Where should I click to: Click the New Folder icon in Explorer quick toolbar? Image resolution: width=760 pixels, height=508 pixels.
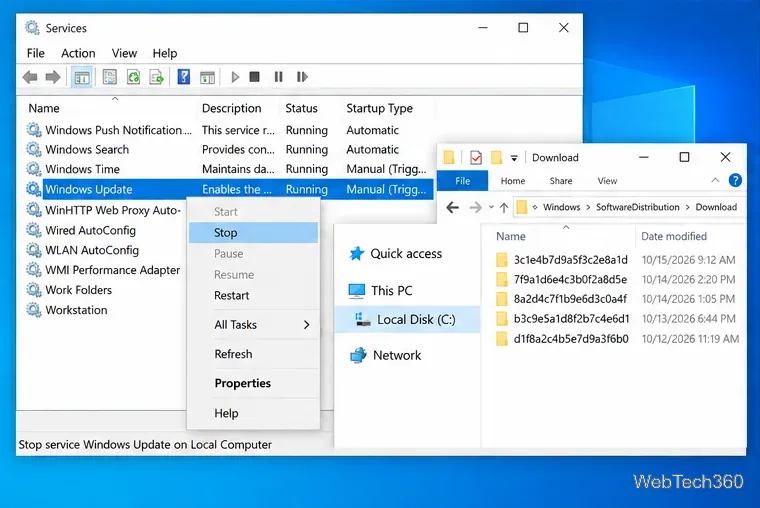pyautogui.click(x=496, y=158)
